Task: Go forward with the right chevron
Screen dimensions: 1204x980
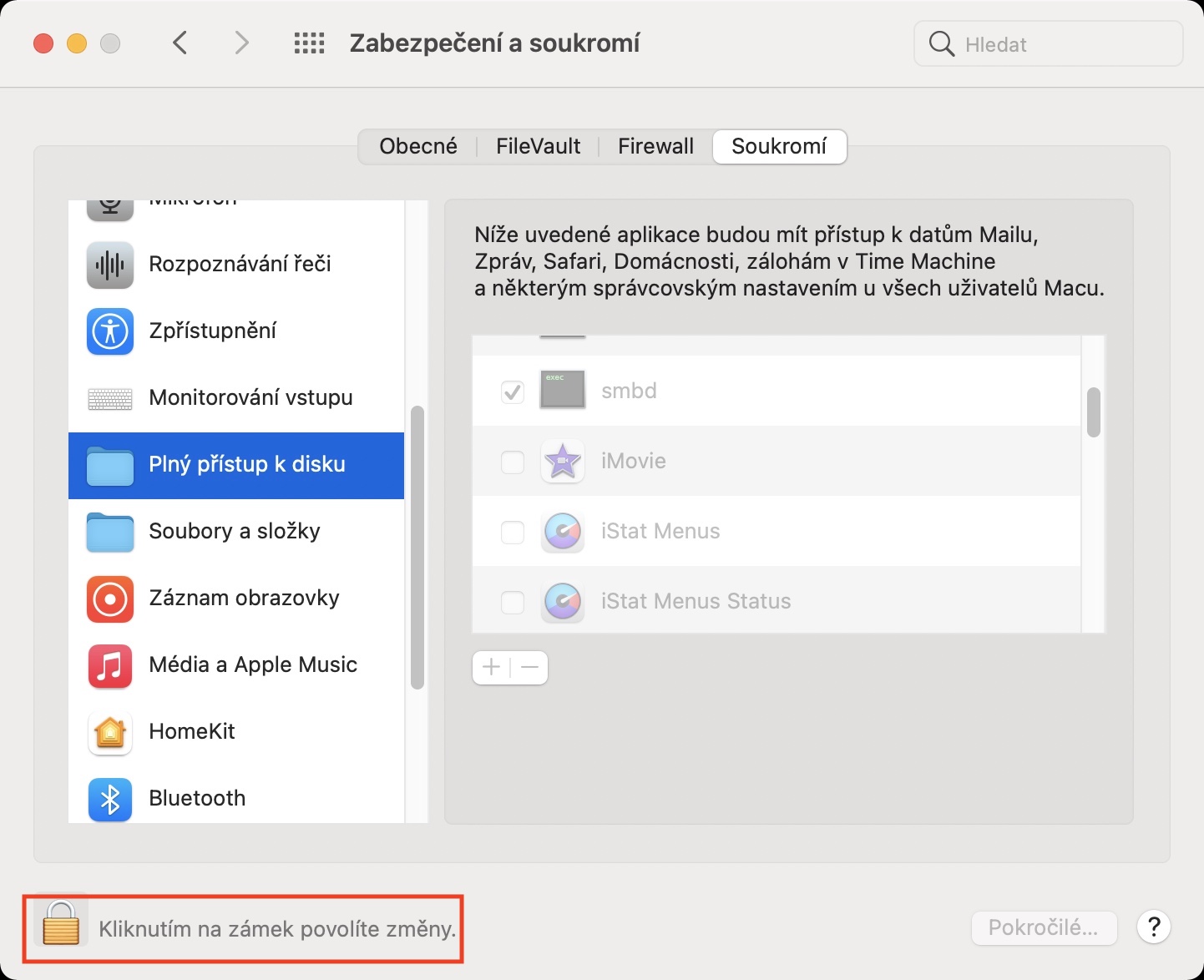Action: [x=241, y=43]
